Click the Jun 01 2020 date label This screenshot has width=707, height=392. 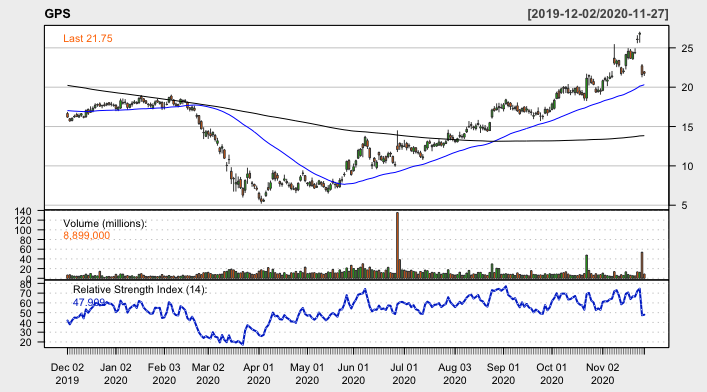click(x=353, y=374)
